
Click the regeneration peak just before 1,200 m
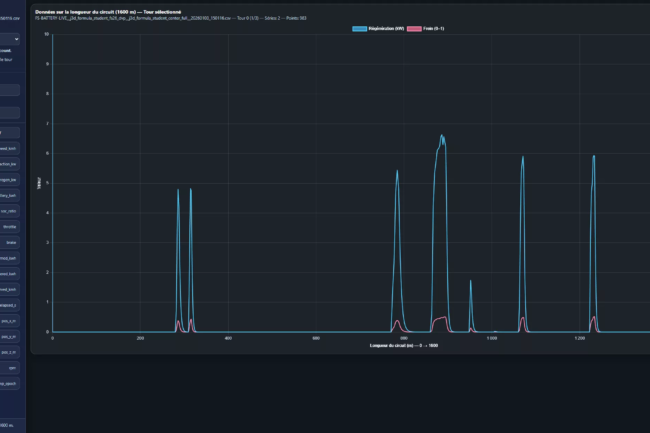[522, 157]
